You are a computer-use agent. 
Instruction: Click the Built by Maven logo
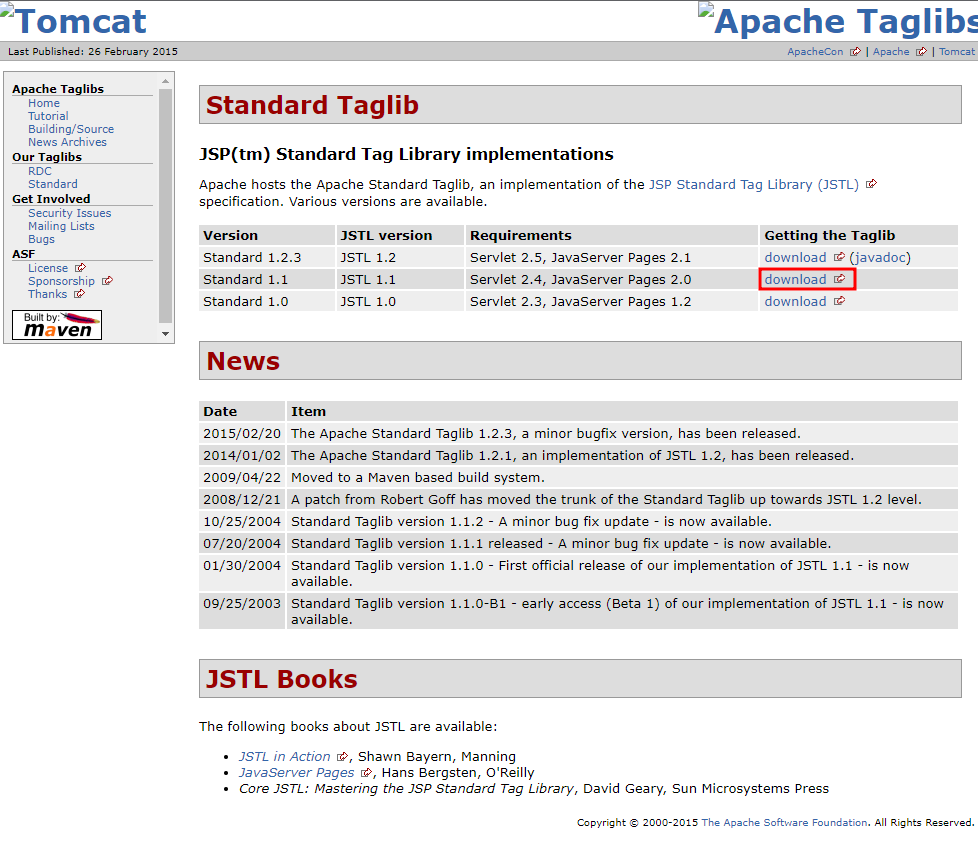click(57, 325)
